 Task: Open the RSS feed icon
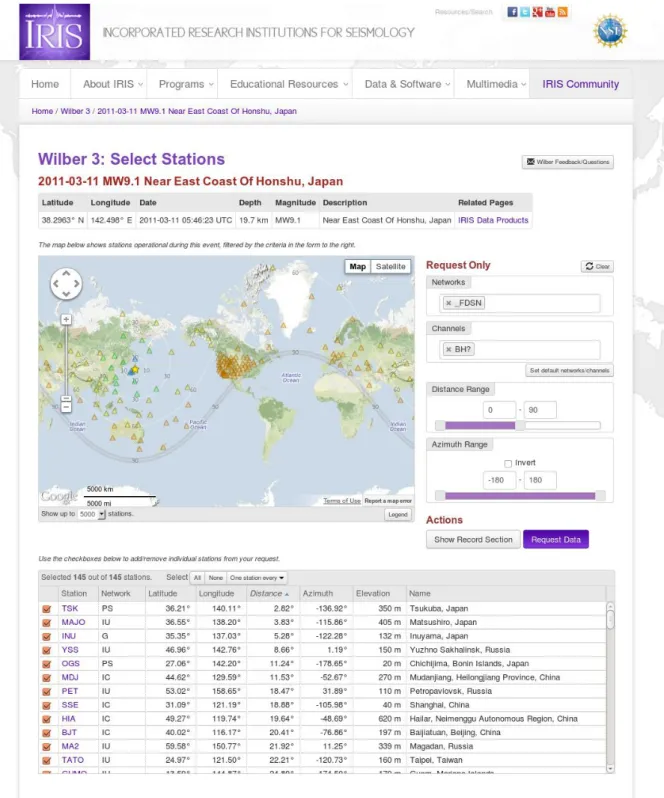pos(562,12)
